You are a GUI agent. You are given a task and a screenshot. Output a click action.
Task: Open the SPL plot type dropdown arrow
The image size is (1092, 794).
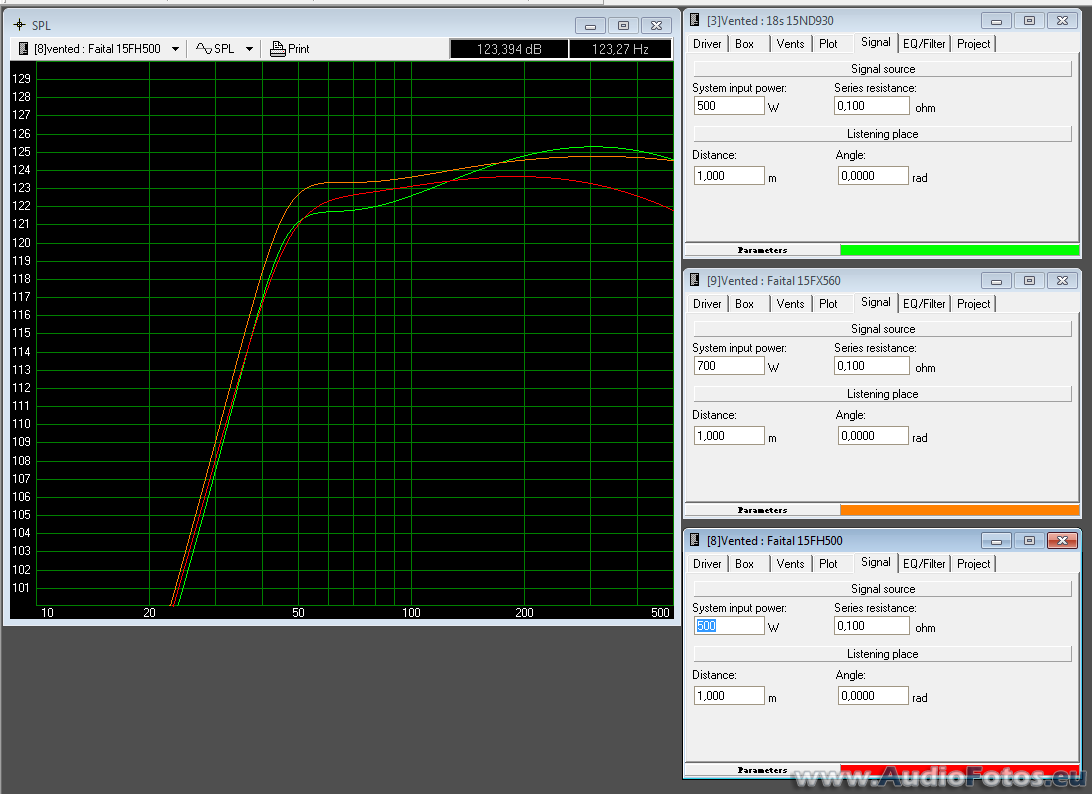click(249, 49)
